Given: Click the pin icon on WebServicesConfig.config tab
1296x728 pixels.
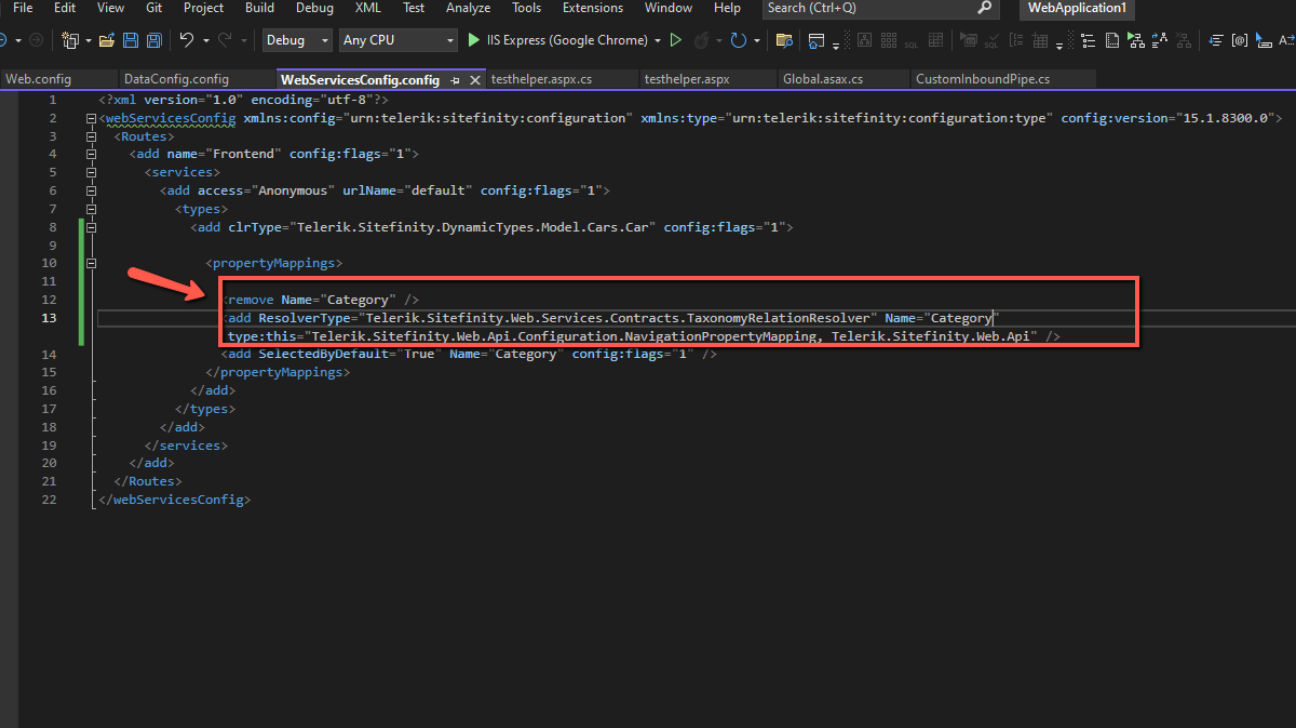Looking at the screenshot, I should pos(455,79).
